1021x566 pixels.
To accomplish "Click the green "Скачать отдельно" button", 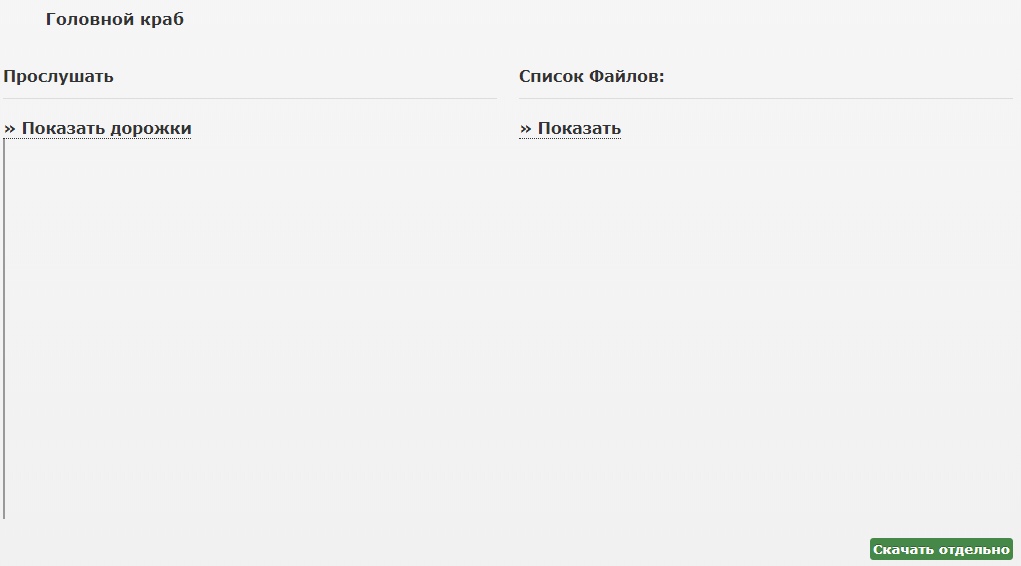I will point(941,549).
